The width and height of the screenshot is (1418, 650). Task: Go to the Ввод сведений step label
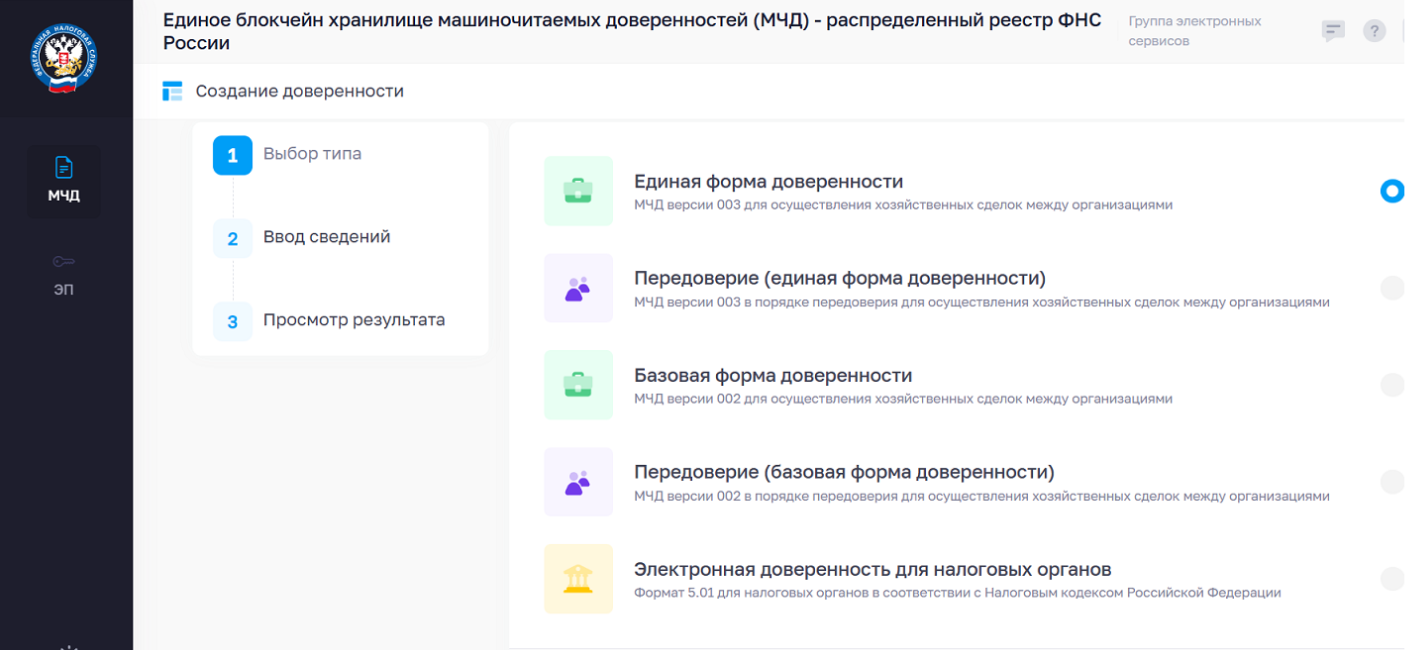327,237
